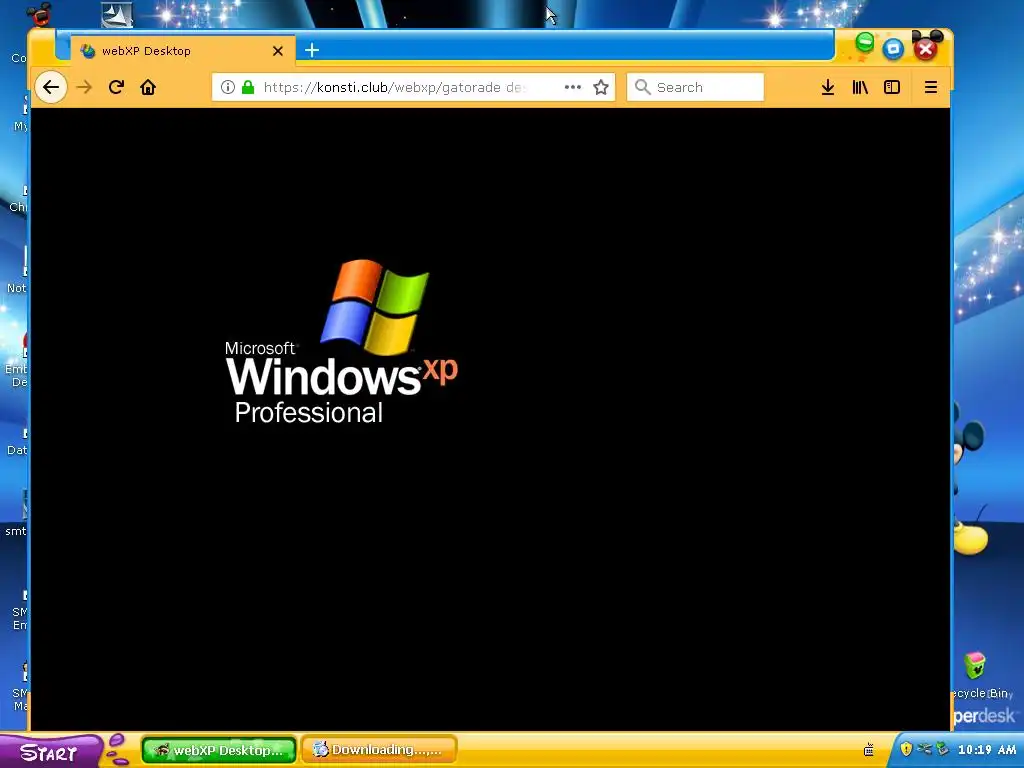Reload the current page
Screen dimensions: 1024x768
coord(116,88)
